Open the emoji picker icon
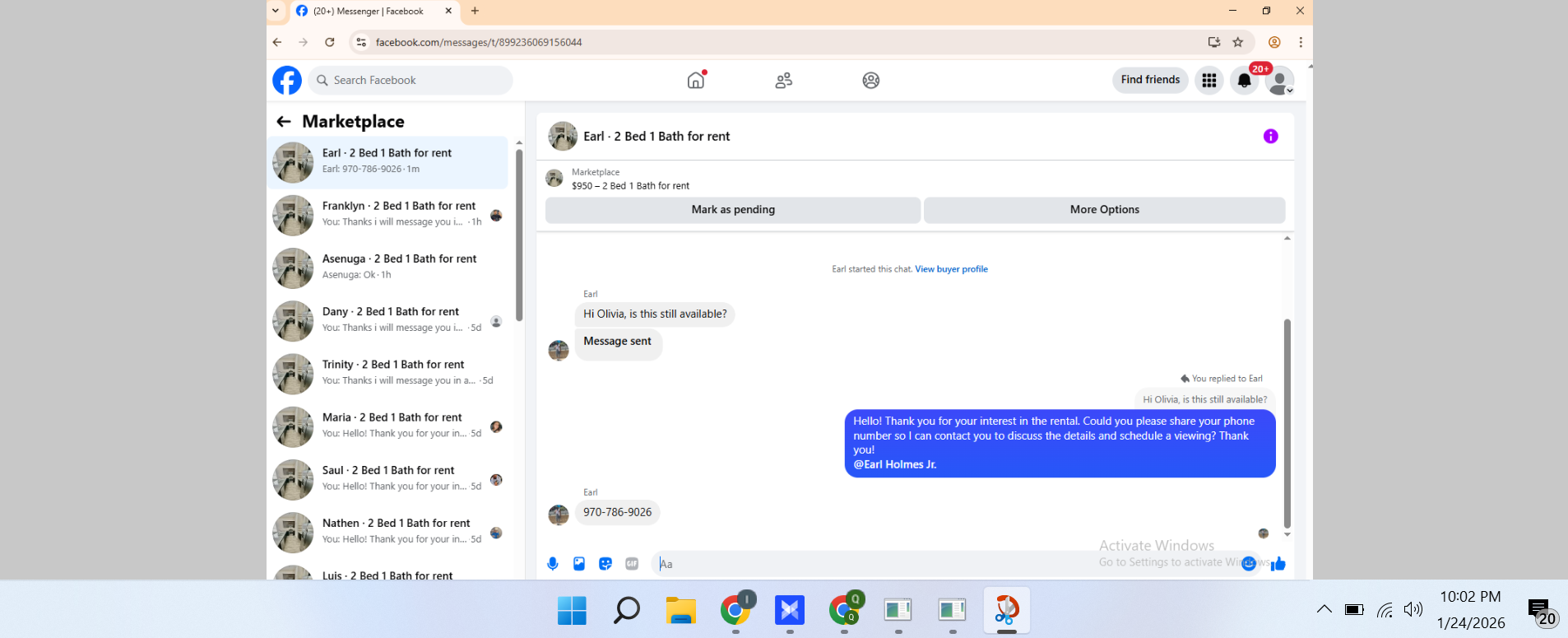1568x638 pixels. (1249, 564)
